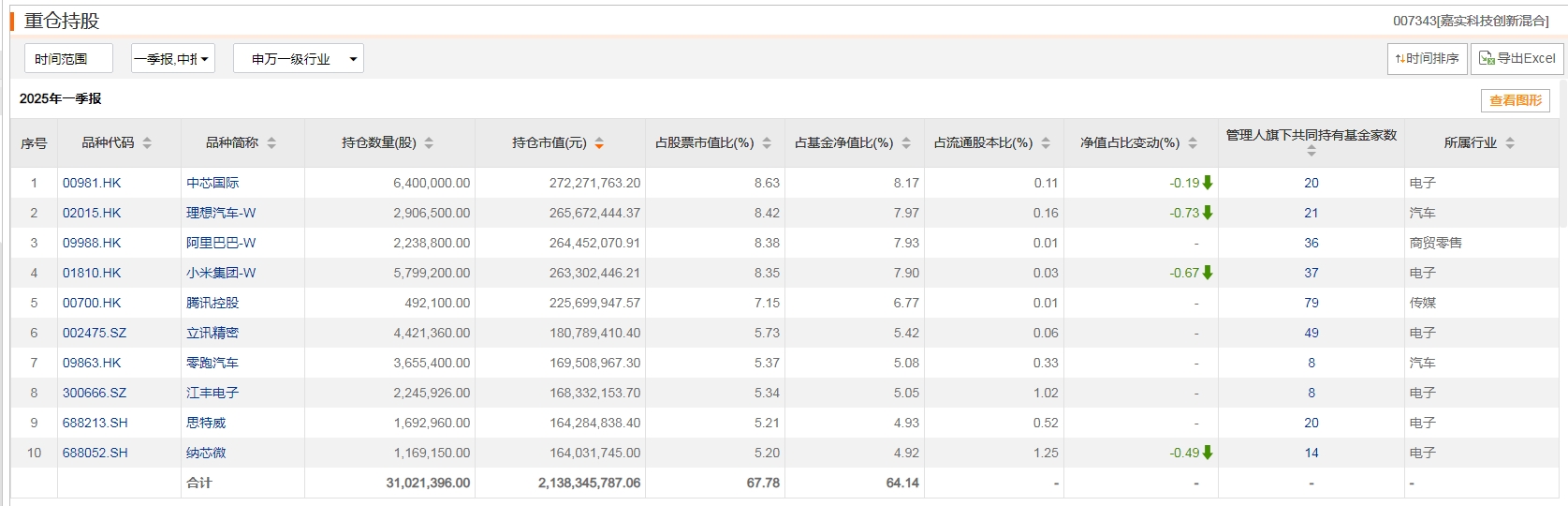Open stock code 688213.SH link

click(x=95, y=423)
